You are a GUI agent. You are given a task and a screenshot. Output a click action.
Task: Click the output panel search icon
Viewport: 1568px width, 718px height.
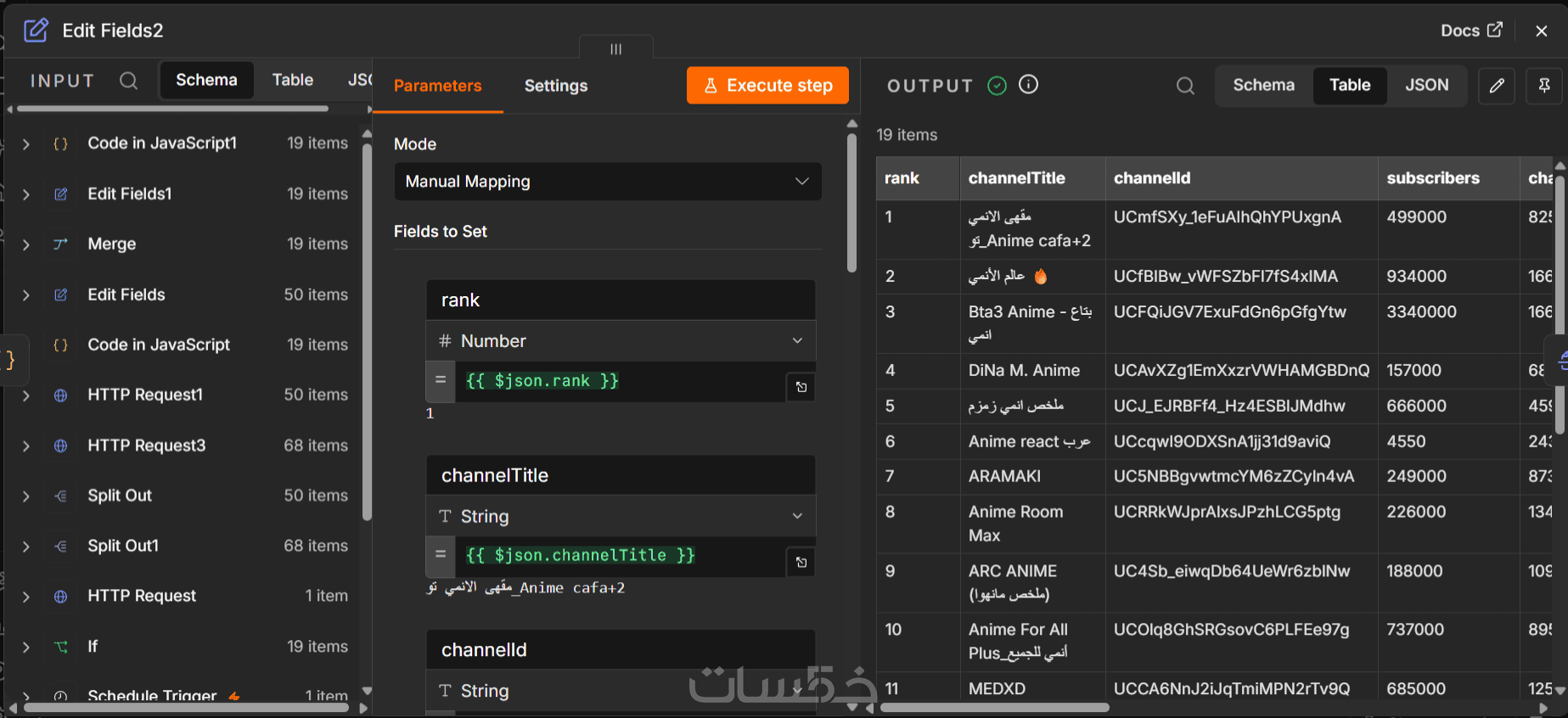tap(1185, 86)
